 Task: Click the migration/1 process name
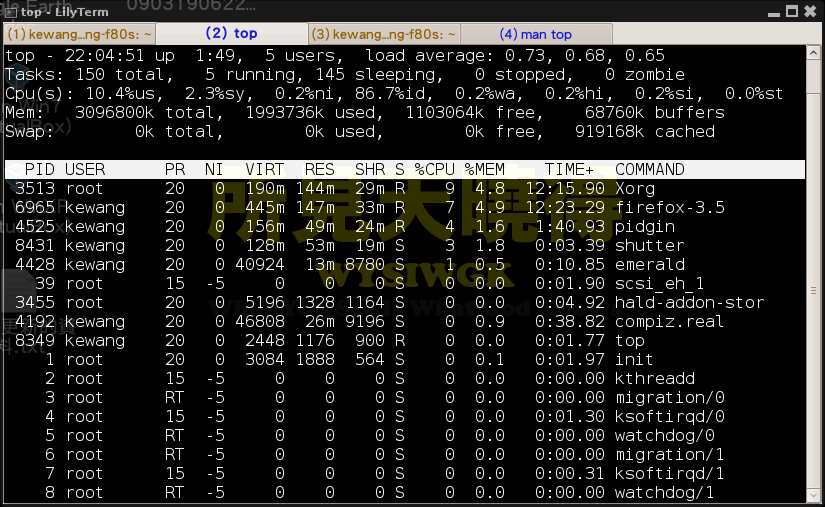pyautogui.click(x=670, y=454)
